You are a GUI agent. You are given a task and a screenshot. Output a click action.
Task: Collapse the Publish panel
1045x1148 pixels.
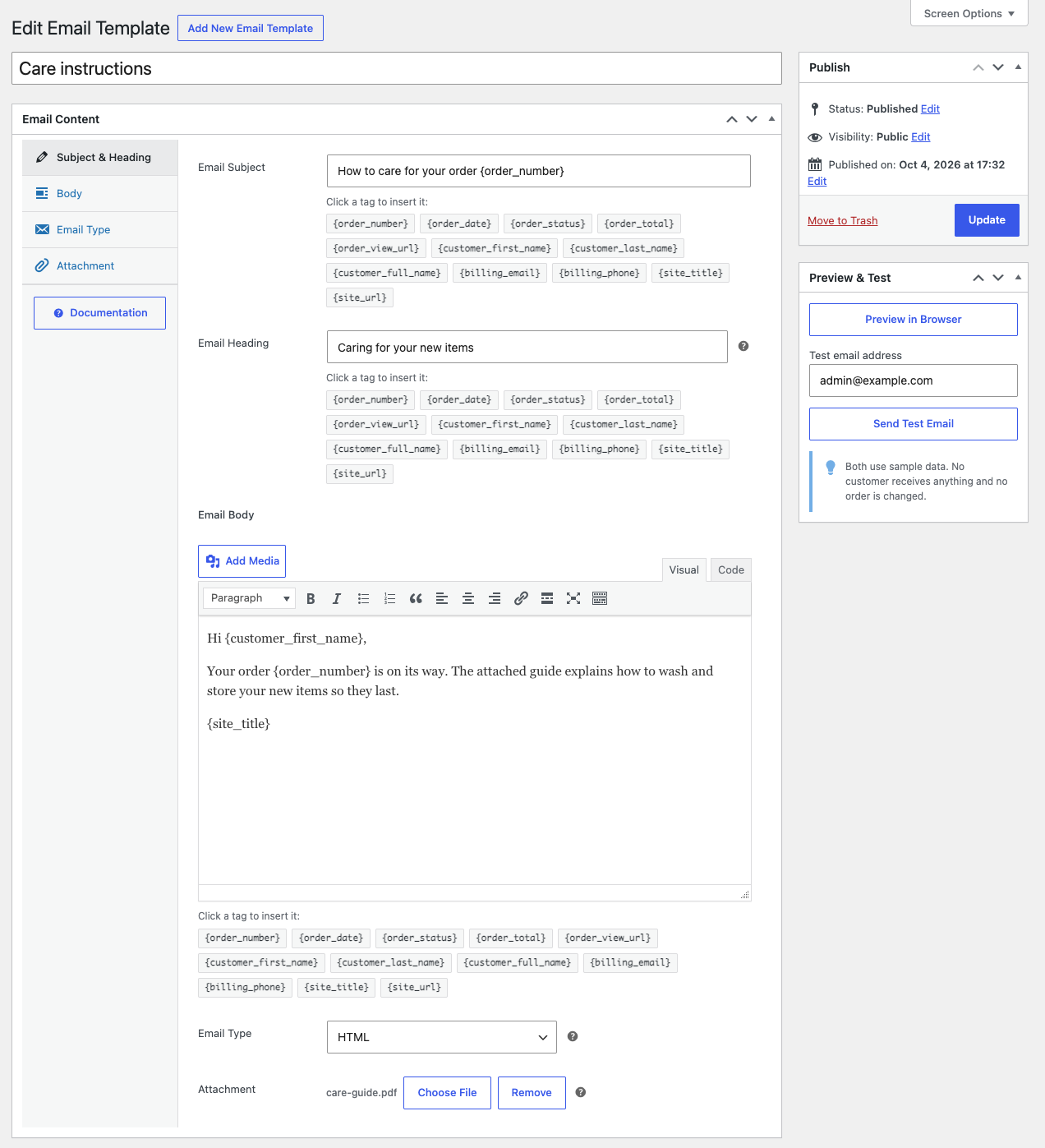[x=1018, y=67]
